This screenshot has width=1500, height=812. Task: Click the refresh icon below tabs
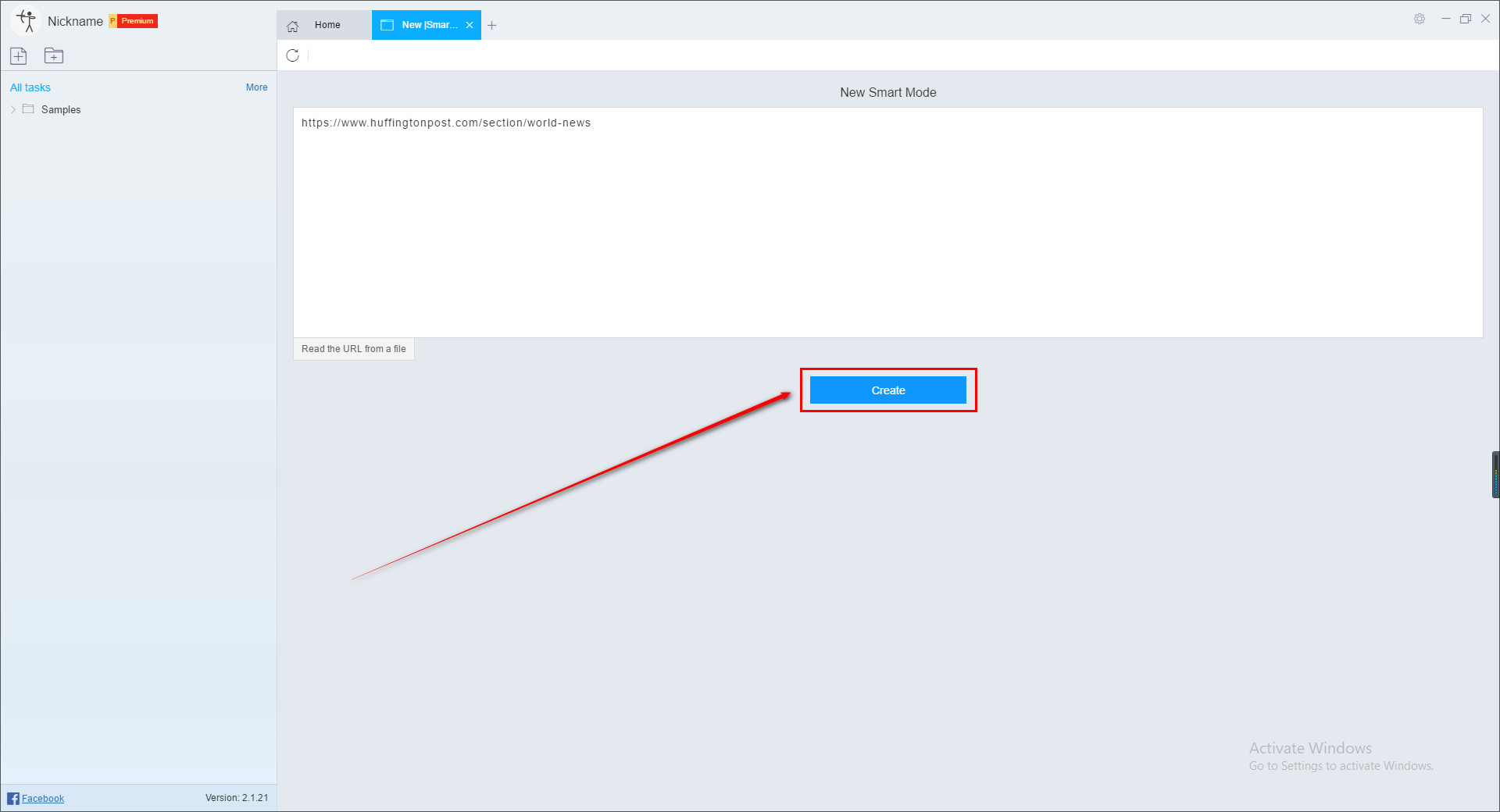click(x=293, y=55)
